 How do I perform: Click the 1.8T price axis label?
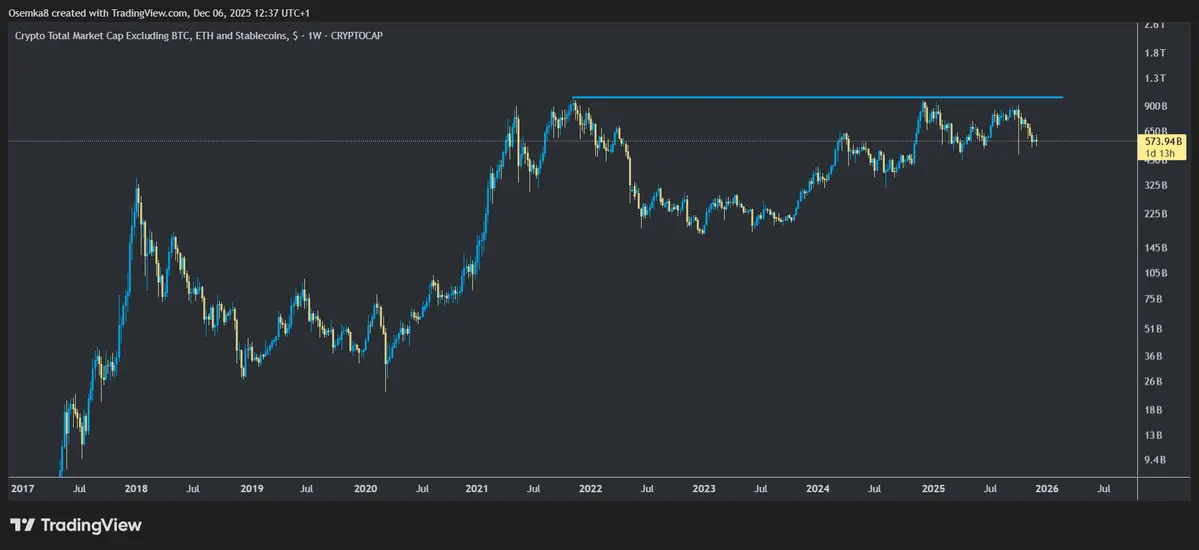click(x=1155, y=54)
